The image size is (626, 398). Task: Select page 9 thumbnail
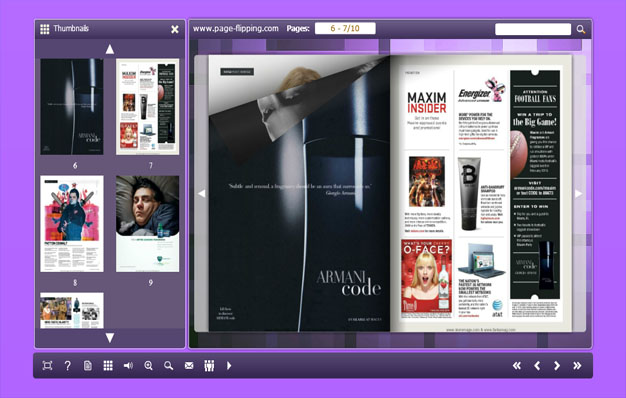(x=148, y=224)
